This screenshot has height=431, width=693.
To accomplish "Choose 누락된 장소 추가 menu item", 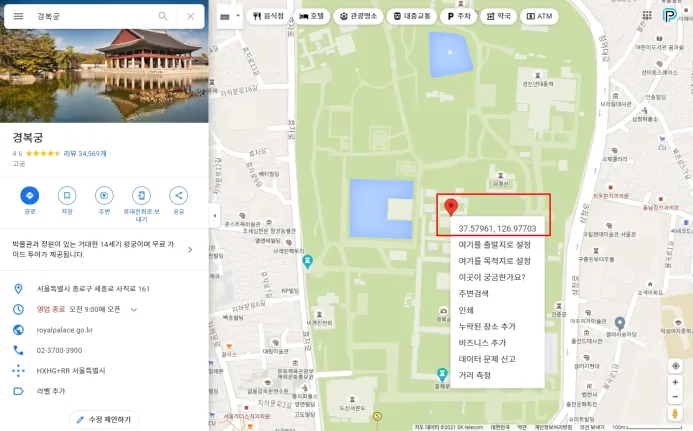I will (497, 326).
